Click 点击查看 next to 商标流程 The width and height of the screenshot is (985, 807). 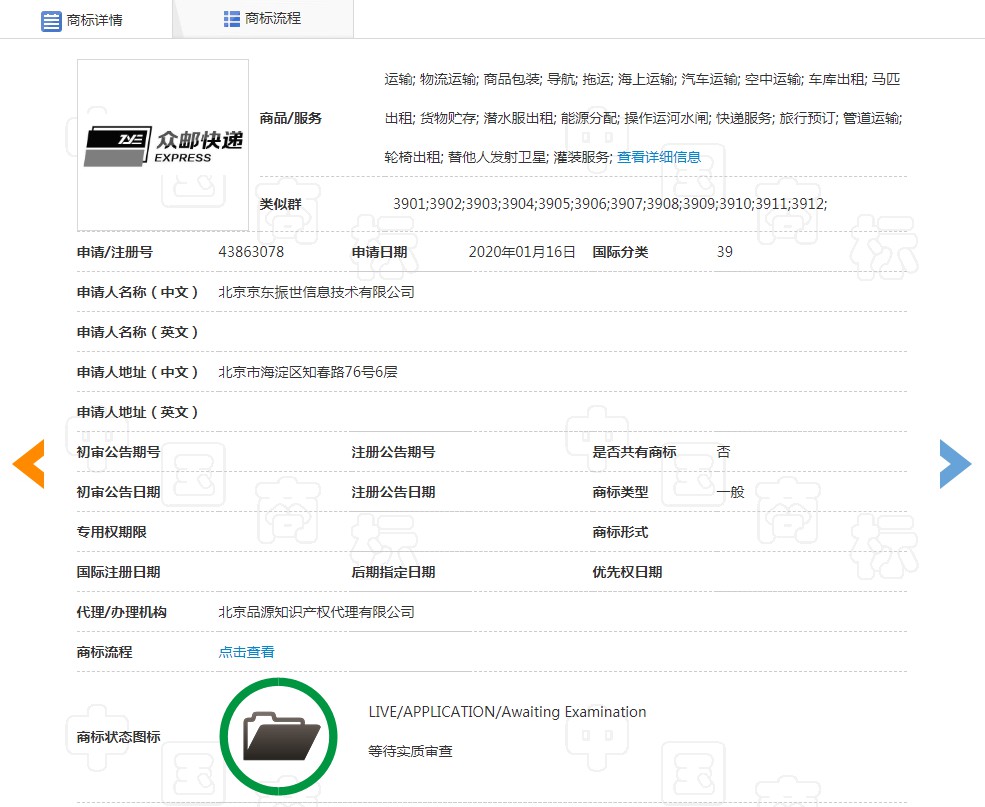[x=246, y=651]
